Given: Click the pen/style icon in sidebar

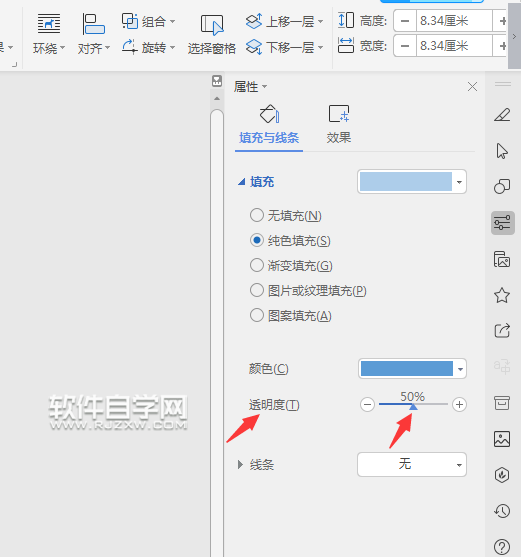Looking at the screenshot, I should [502, 115].
